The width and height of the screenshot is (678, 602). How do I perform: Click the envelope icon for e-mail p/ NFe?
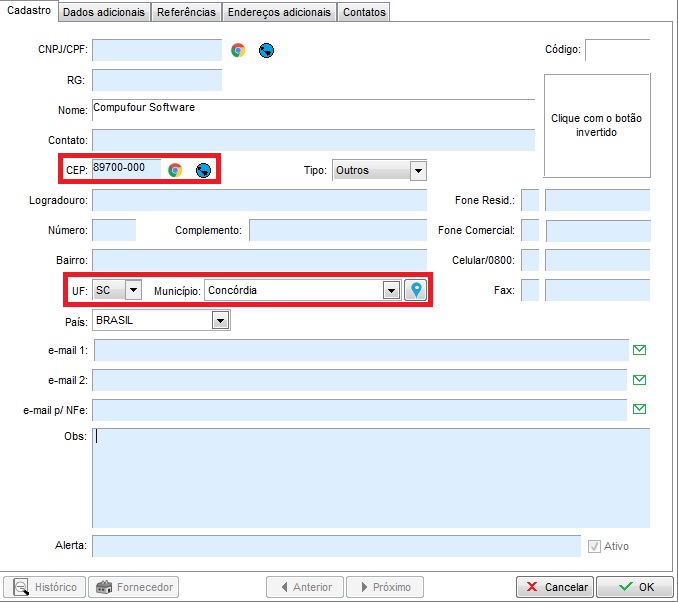(x=640, y=409)
